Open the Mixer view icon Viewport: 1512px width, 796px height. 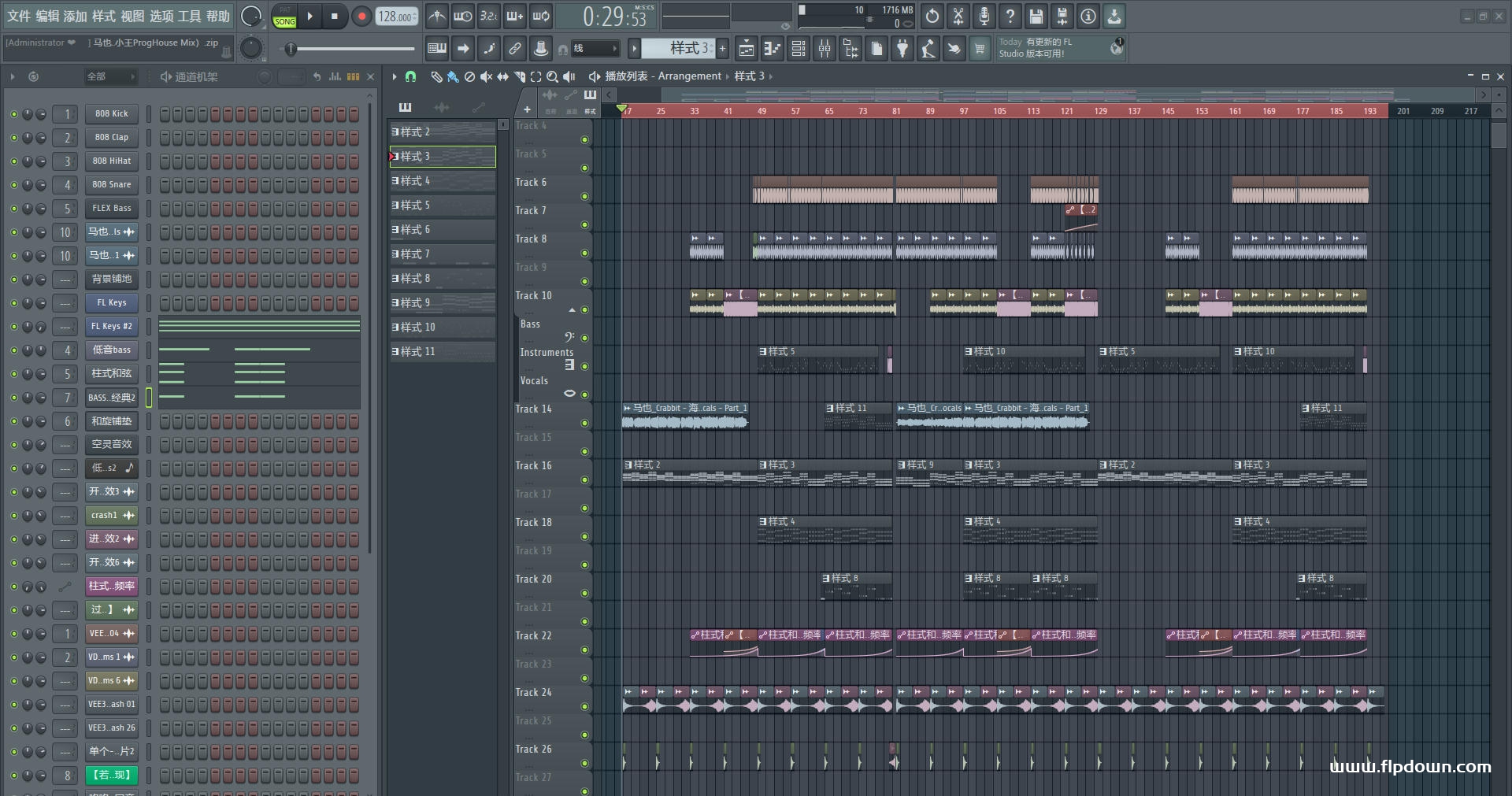pyautogui.click(x=825, y=49)
